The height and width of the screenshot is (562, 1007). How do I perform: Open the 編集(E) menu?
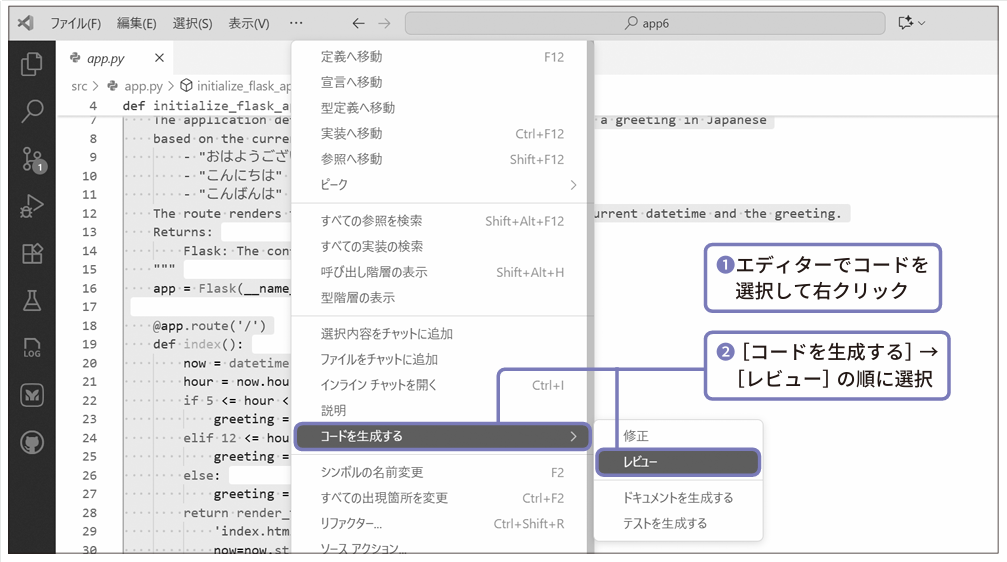(136, 23)
